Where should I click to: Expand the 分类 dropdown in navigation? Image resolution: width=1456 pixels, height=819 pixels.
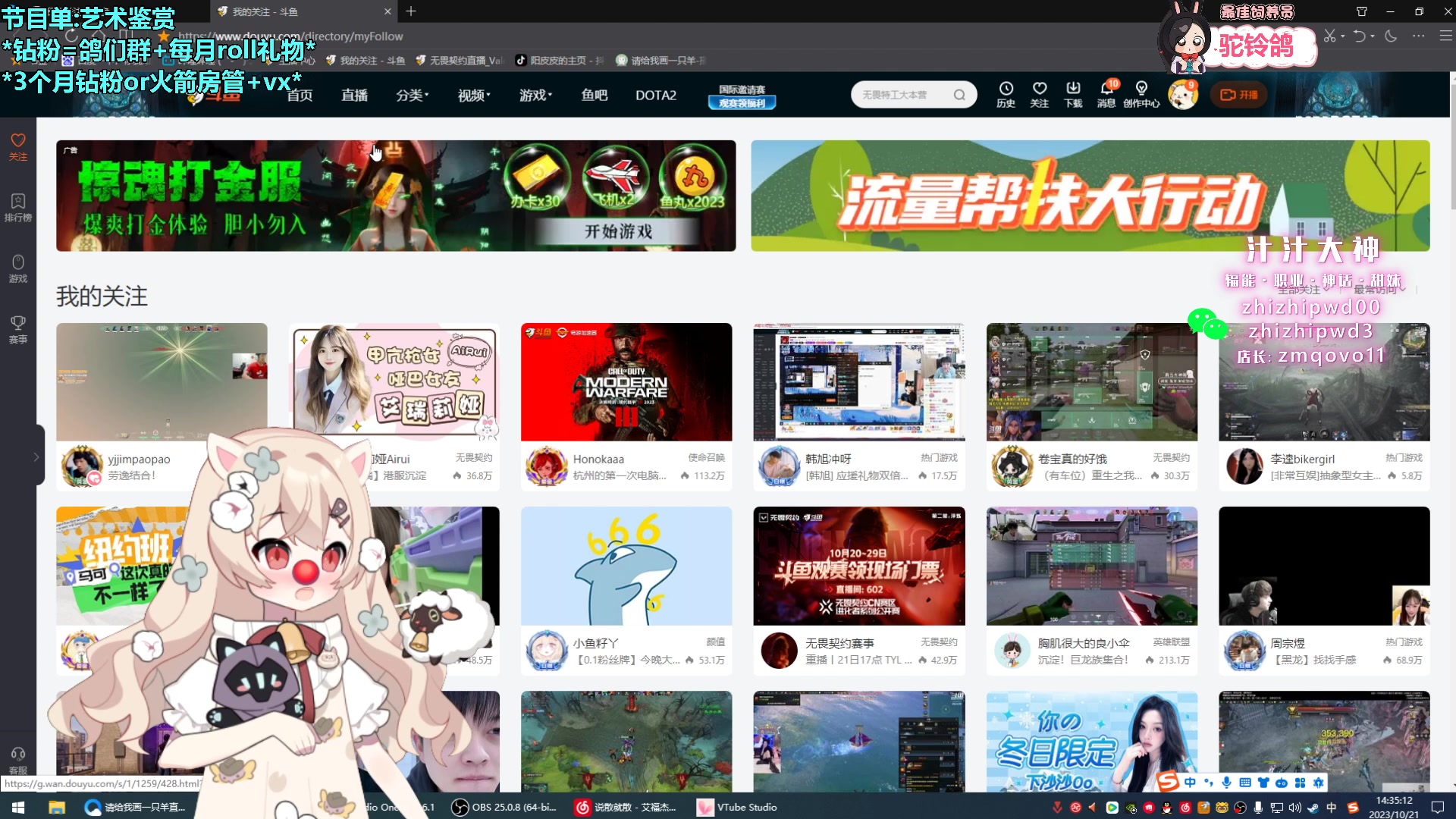pyautogui.click(x=413, y=95)
